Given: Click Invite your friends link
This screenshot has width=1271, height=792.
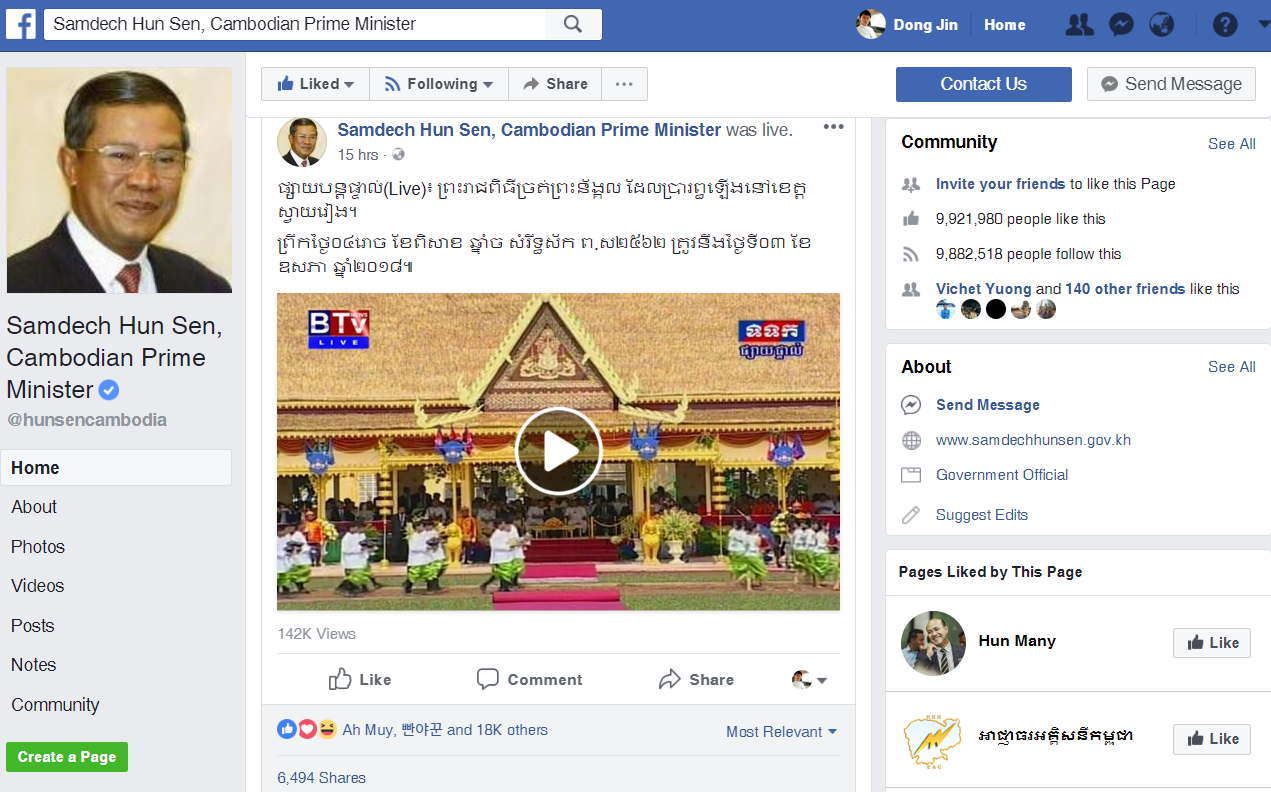Looking at the screenshot, I should pyautogui.click(x=1000, y=184).
